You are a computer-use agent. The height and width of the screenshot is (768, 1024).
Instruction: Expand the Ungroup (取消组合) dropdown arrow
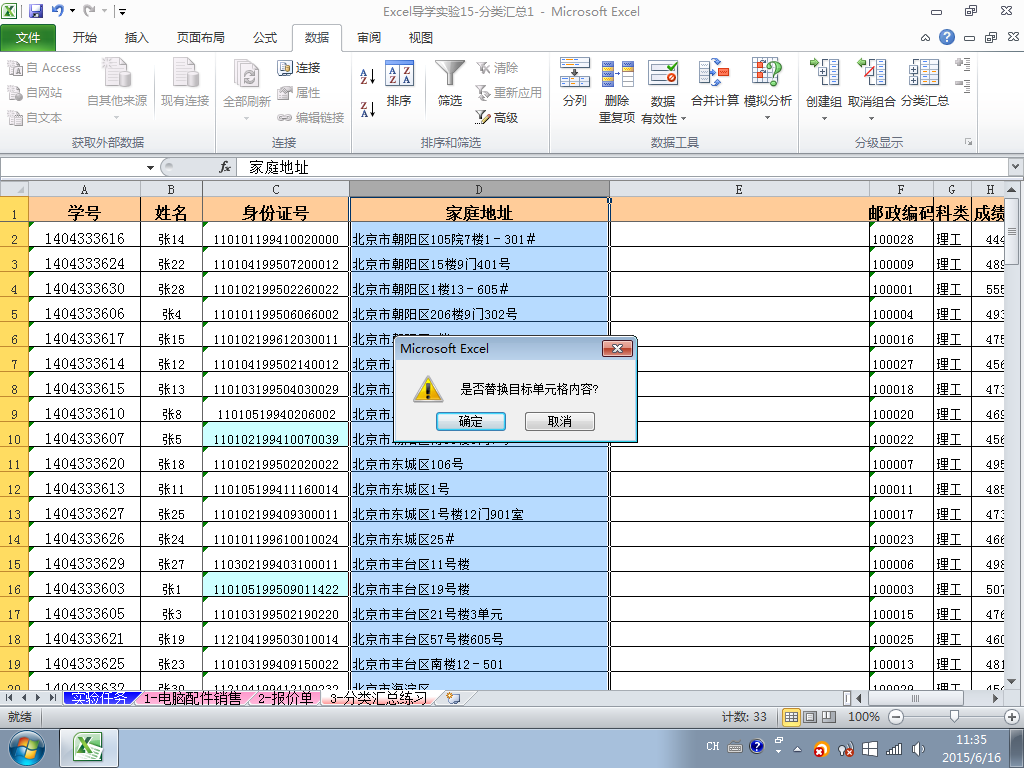871,118
